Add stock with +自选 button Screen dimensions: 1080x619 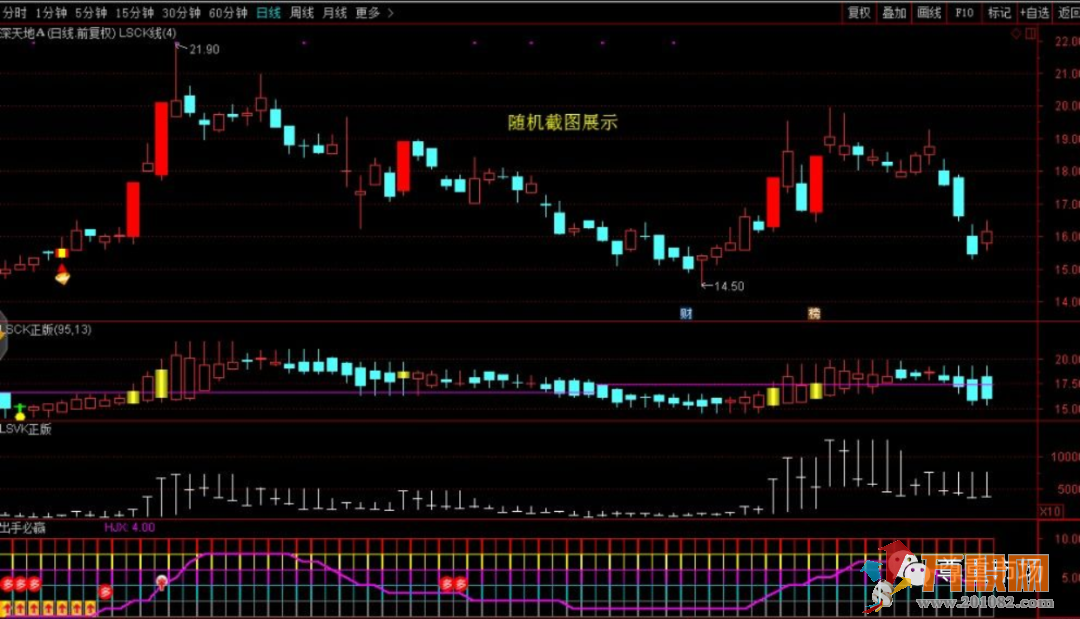pos(1035,12)
